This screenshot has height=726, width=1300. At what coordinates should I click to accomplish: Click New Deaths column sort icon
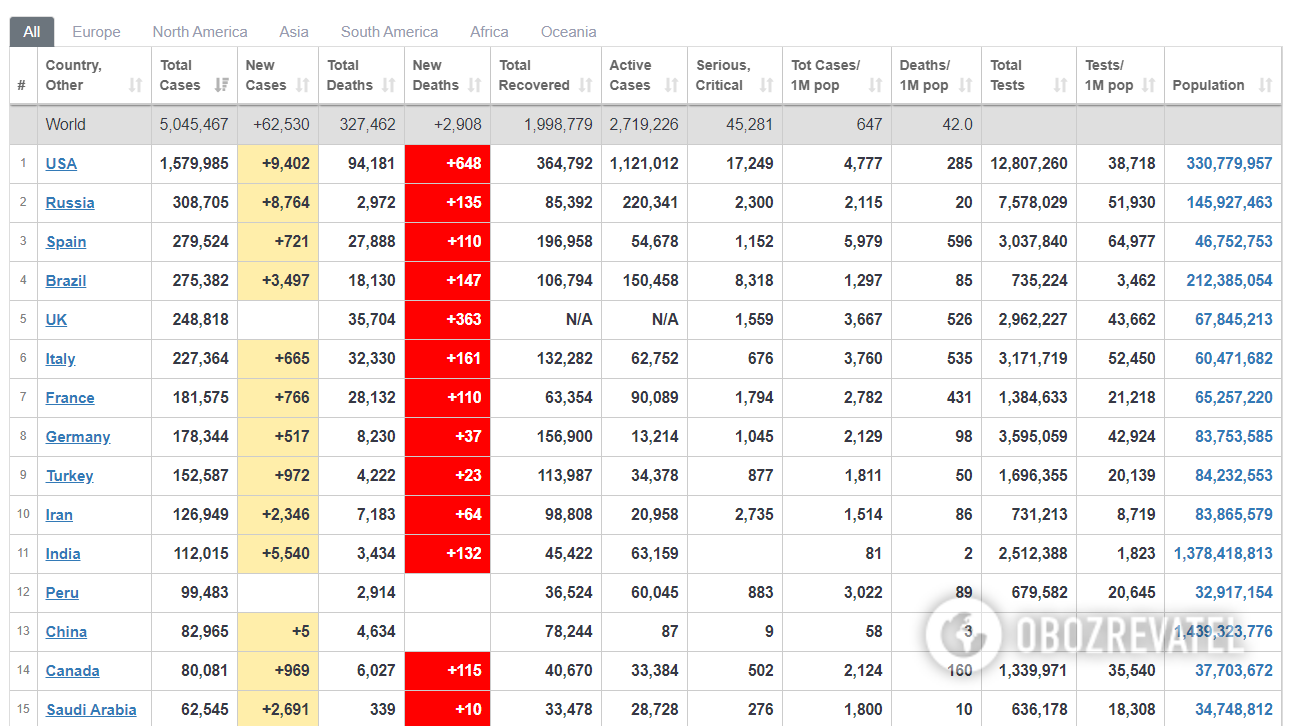[476, 86]
